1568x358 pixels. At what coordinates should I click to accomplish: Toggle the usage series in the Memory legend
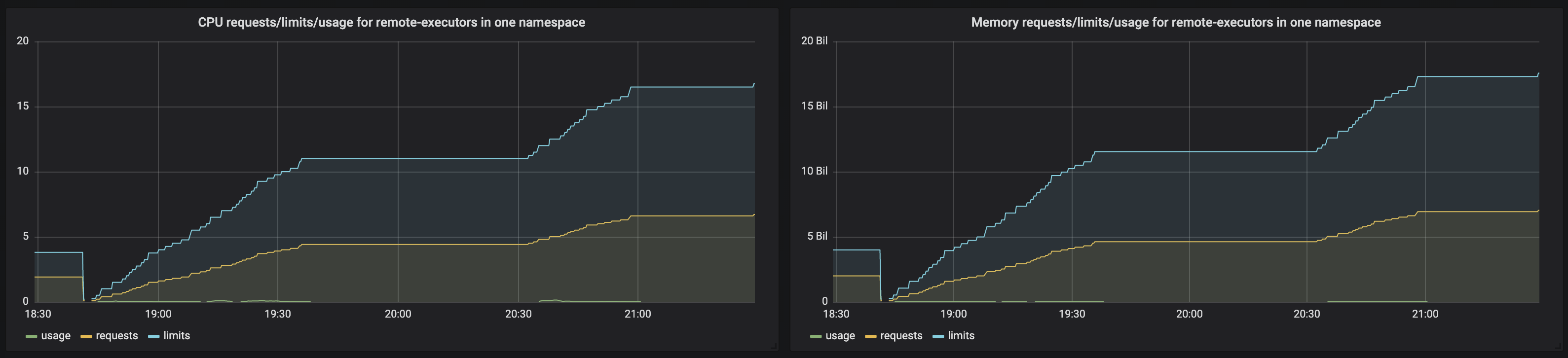point(840,335)
